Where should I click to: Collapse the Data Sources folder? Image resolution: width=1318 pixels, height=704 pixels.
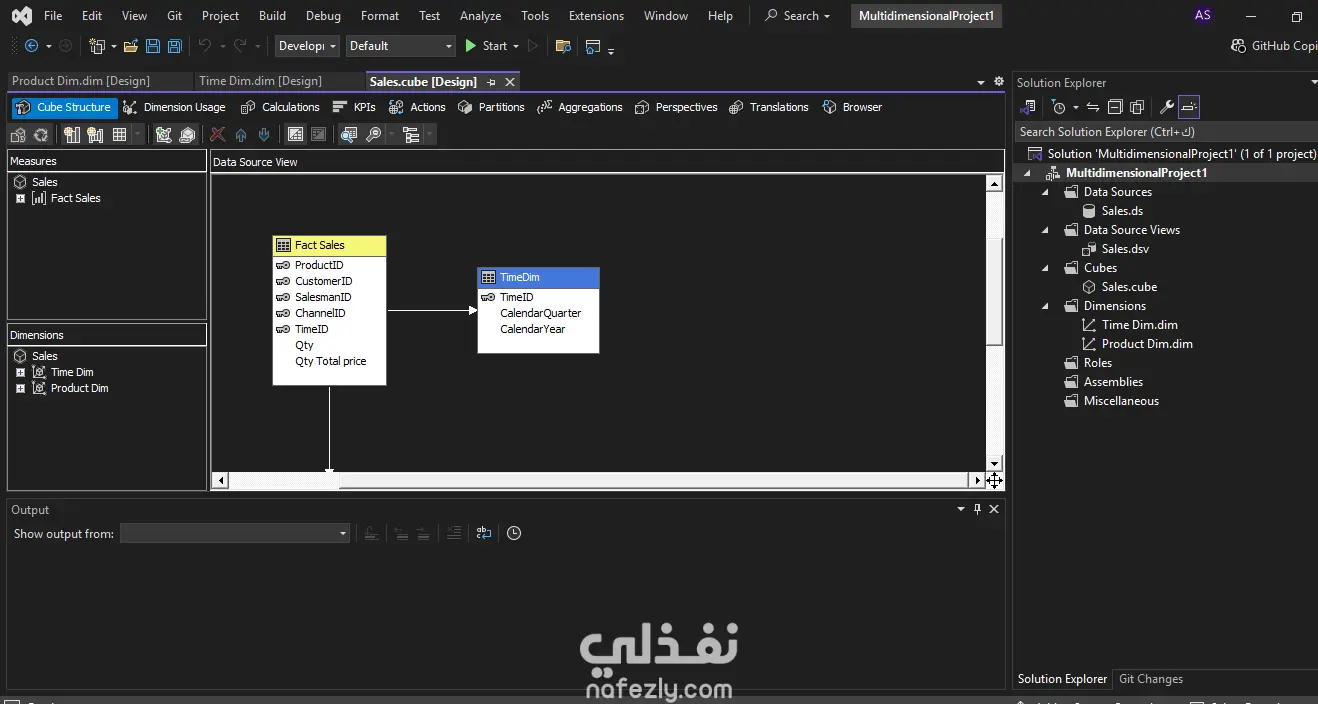pyautogui.click(x=1046, y=192)
